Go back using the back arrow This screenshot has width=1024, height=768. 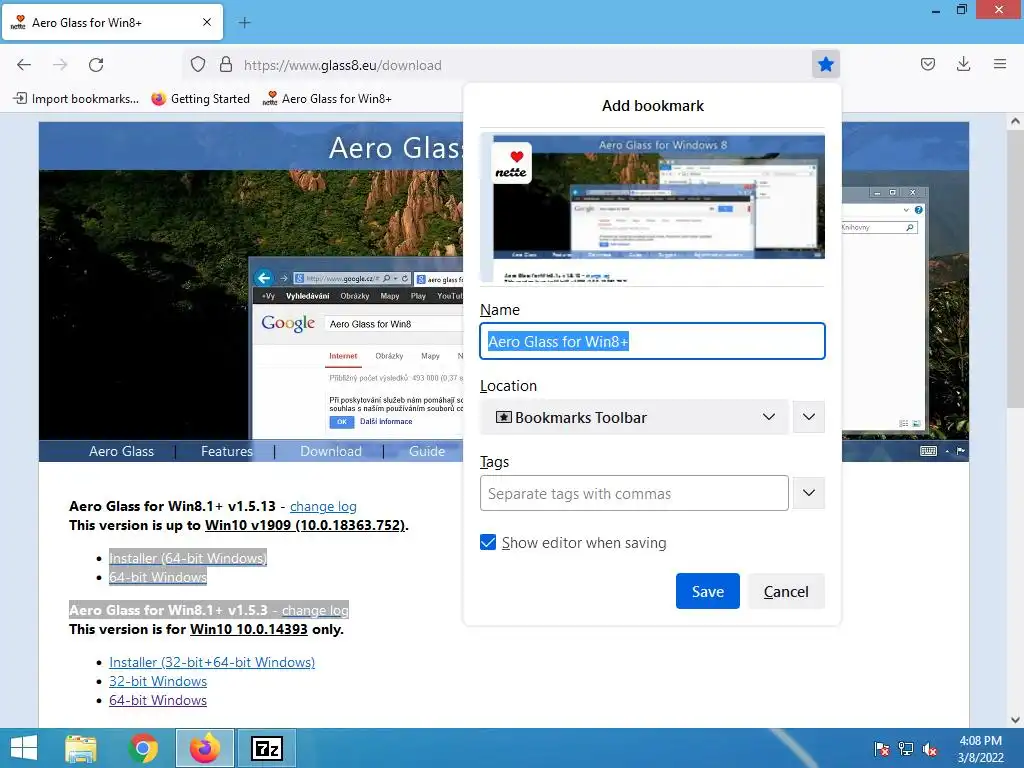(x=24, y=64)
